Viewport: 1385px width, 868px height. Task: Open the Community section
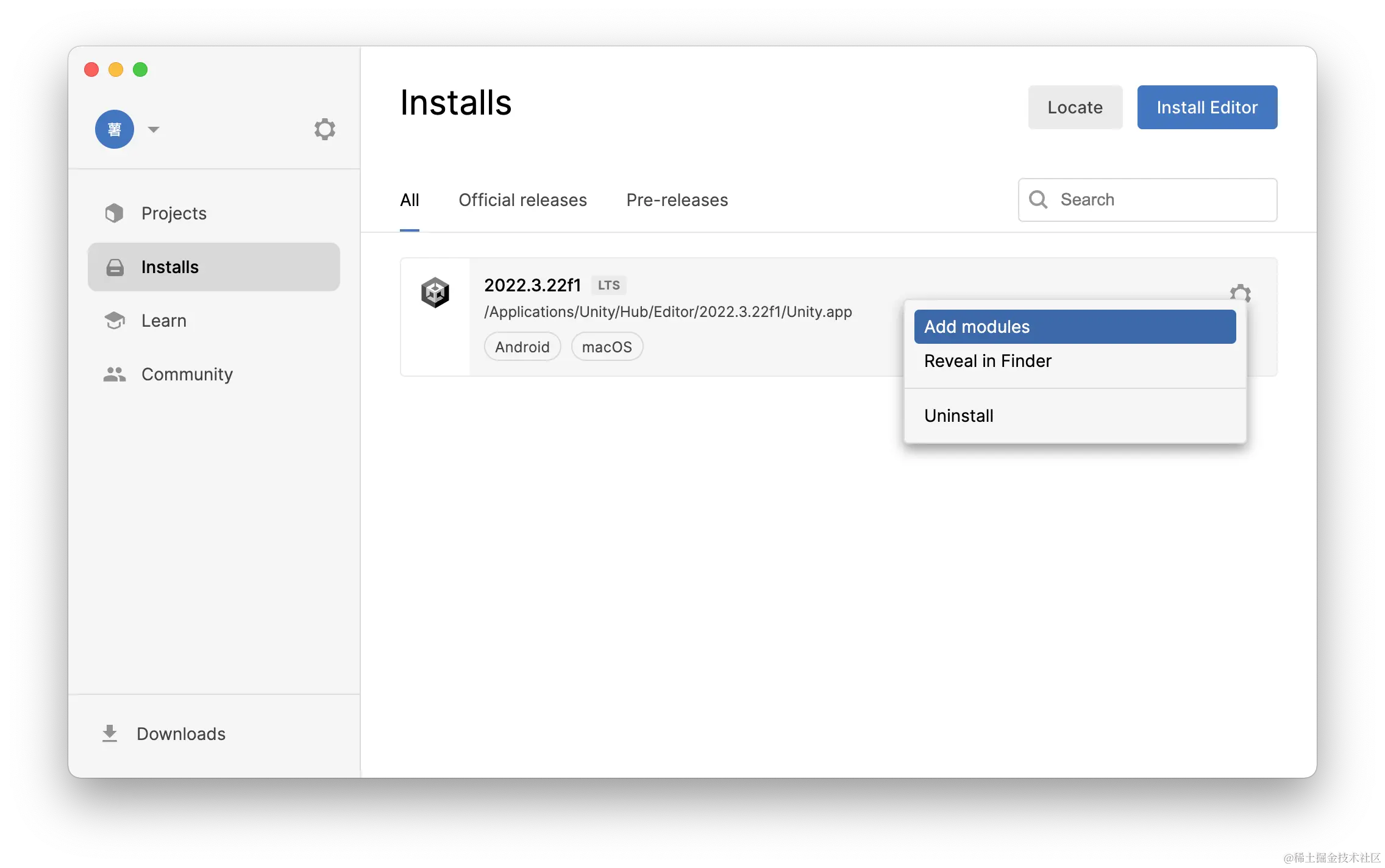tap(187, 374)
